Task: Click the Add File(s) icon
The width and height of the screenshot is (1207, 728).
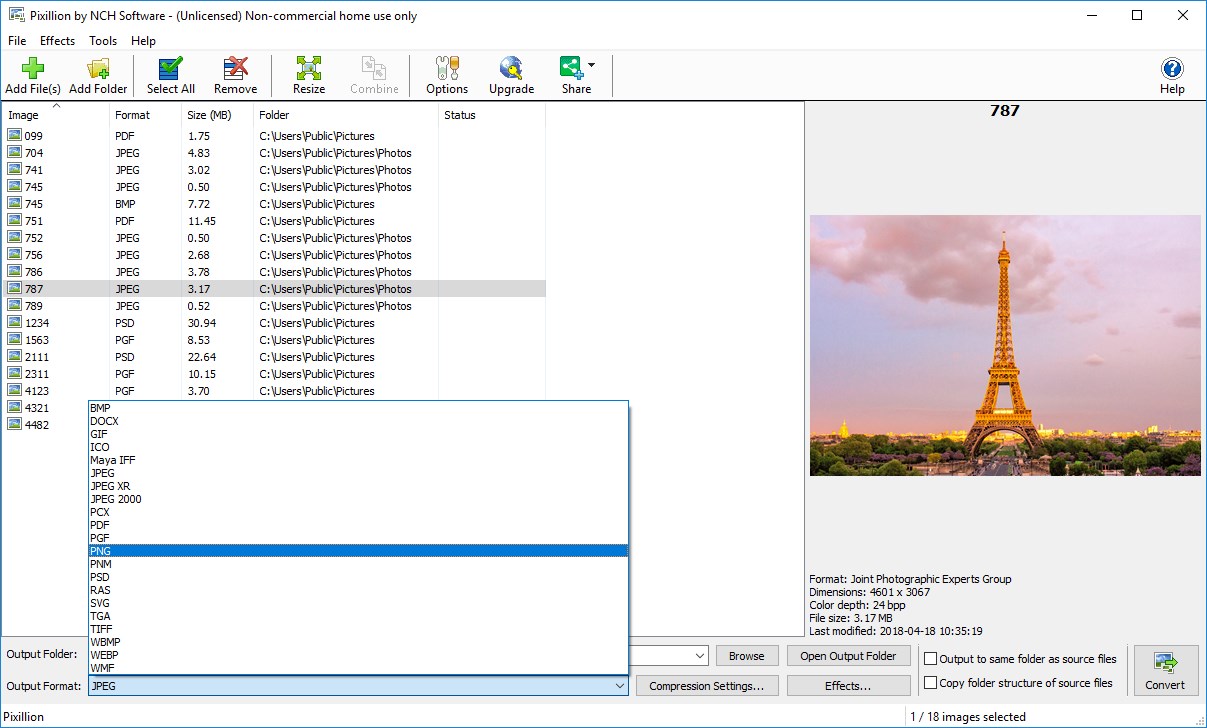Action: point(32,70)
